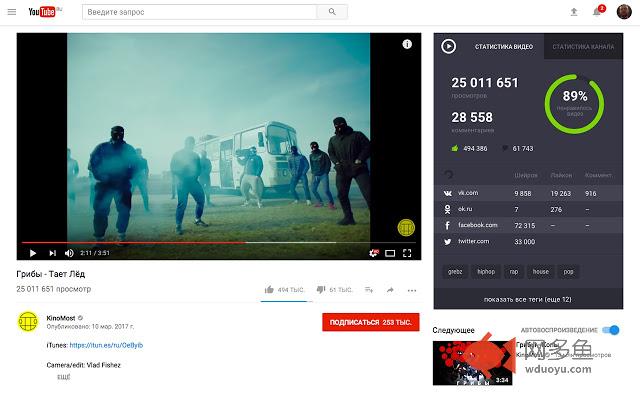Show video info card icon
Screen dimensions: 640x400
pos(407,44)
